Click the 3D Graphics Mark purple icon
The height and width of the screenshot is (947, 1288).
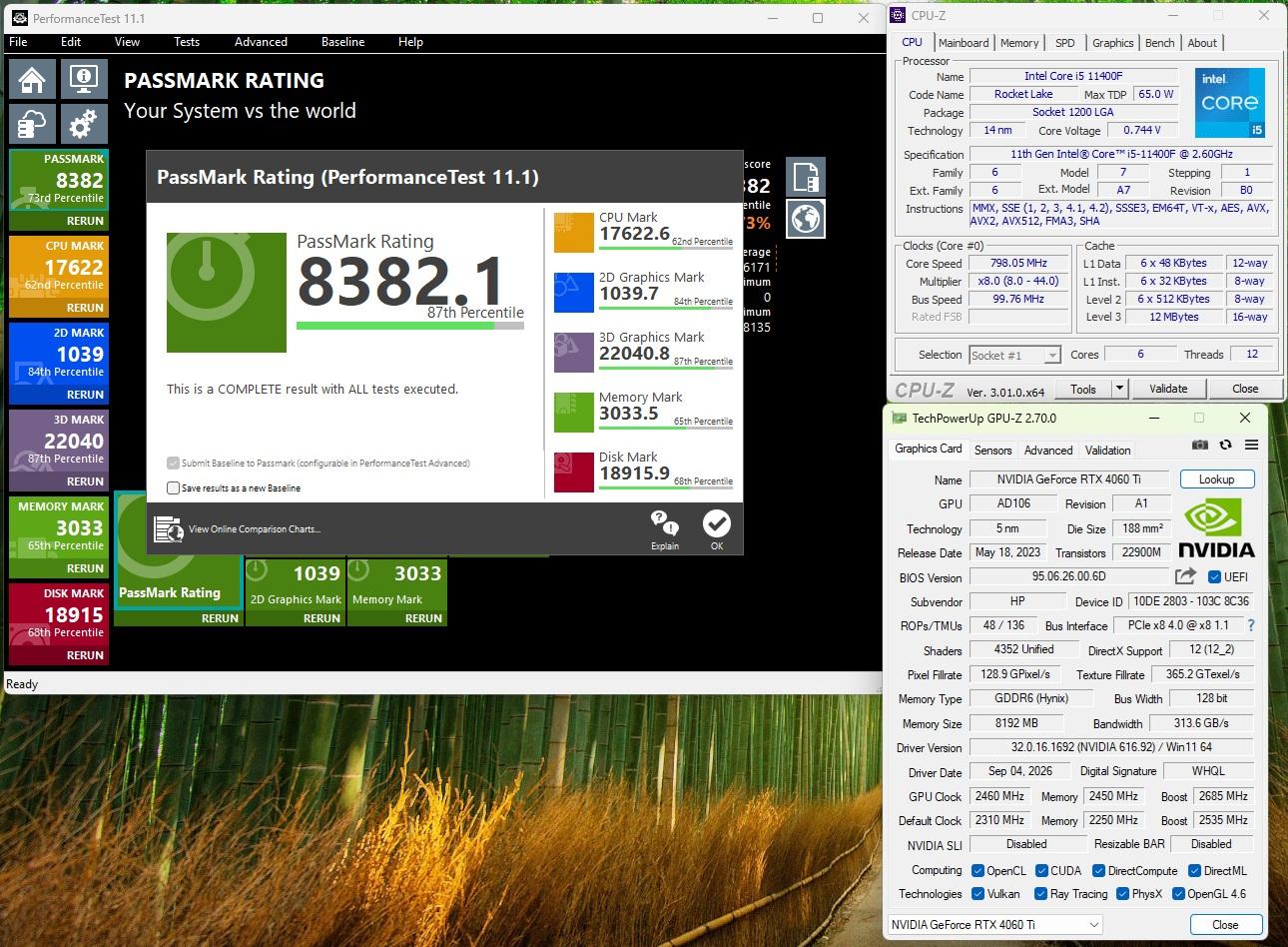574,352
